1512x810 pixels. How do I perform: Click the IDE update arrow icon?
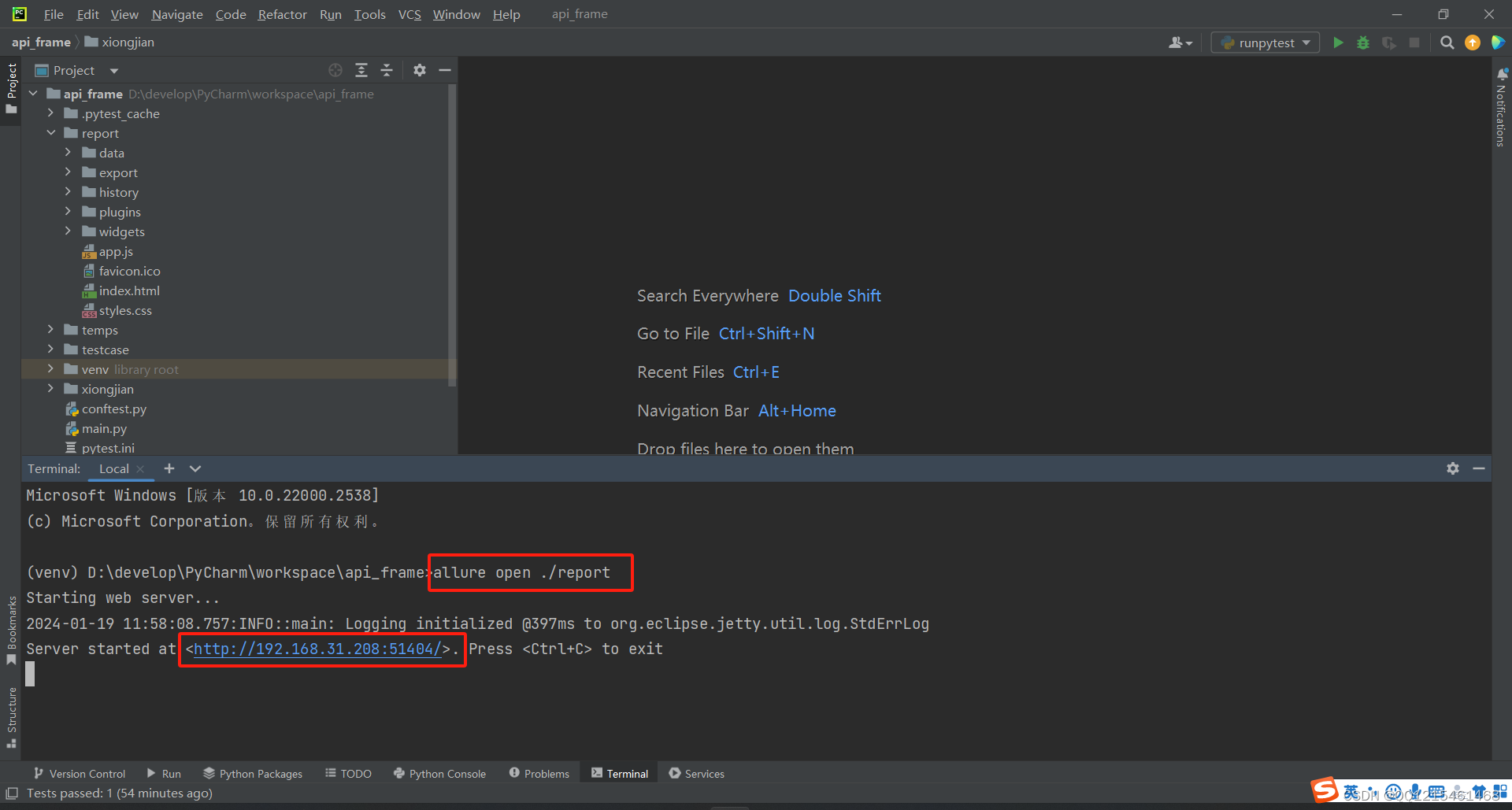(x=1473, y=43)
